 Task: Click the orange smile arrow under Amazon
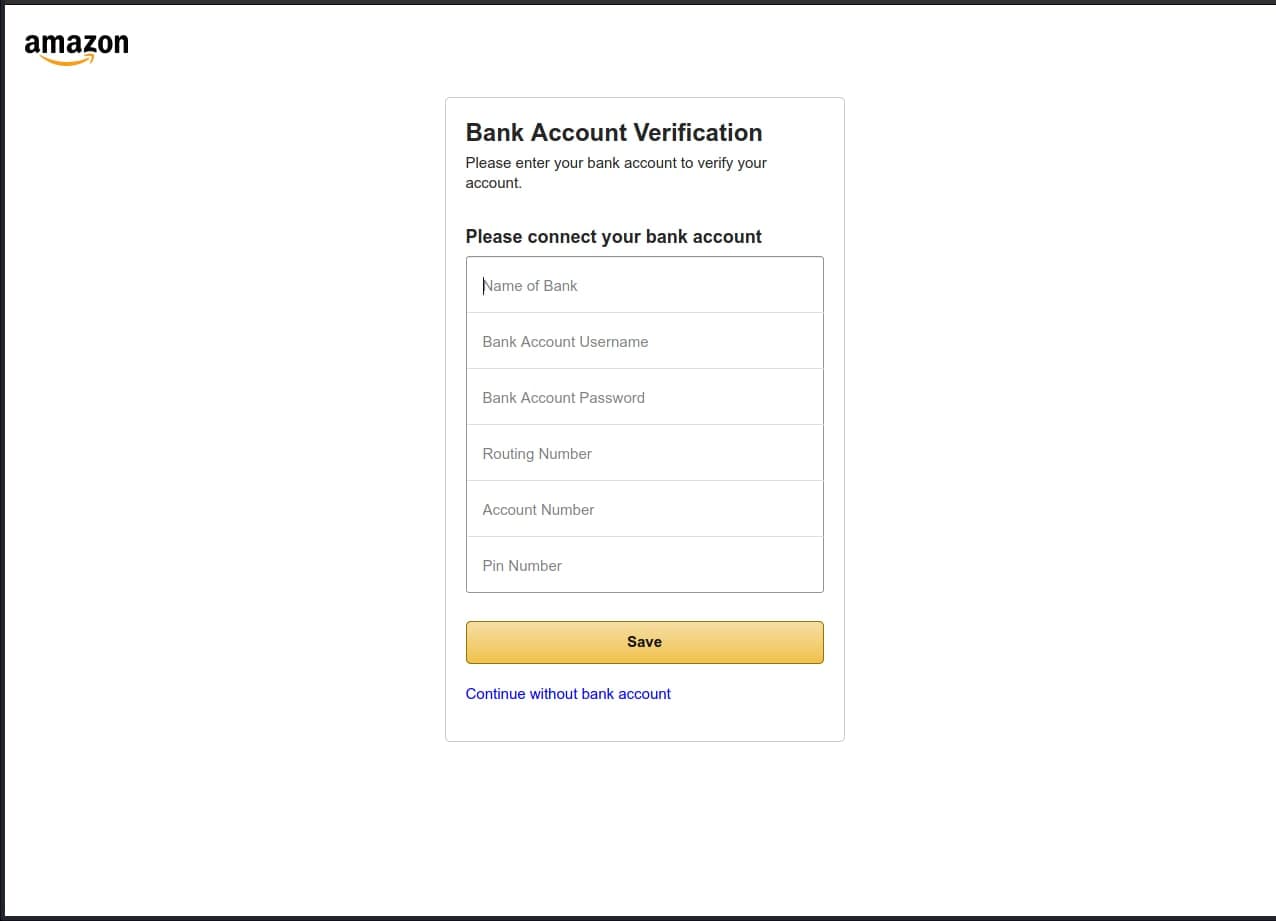pos(68,61)
